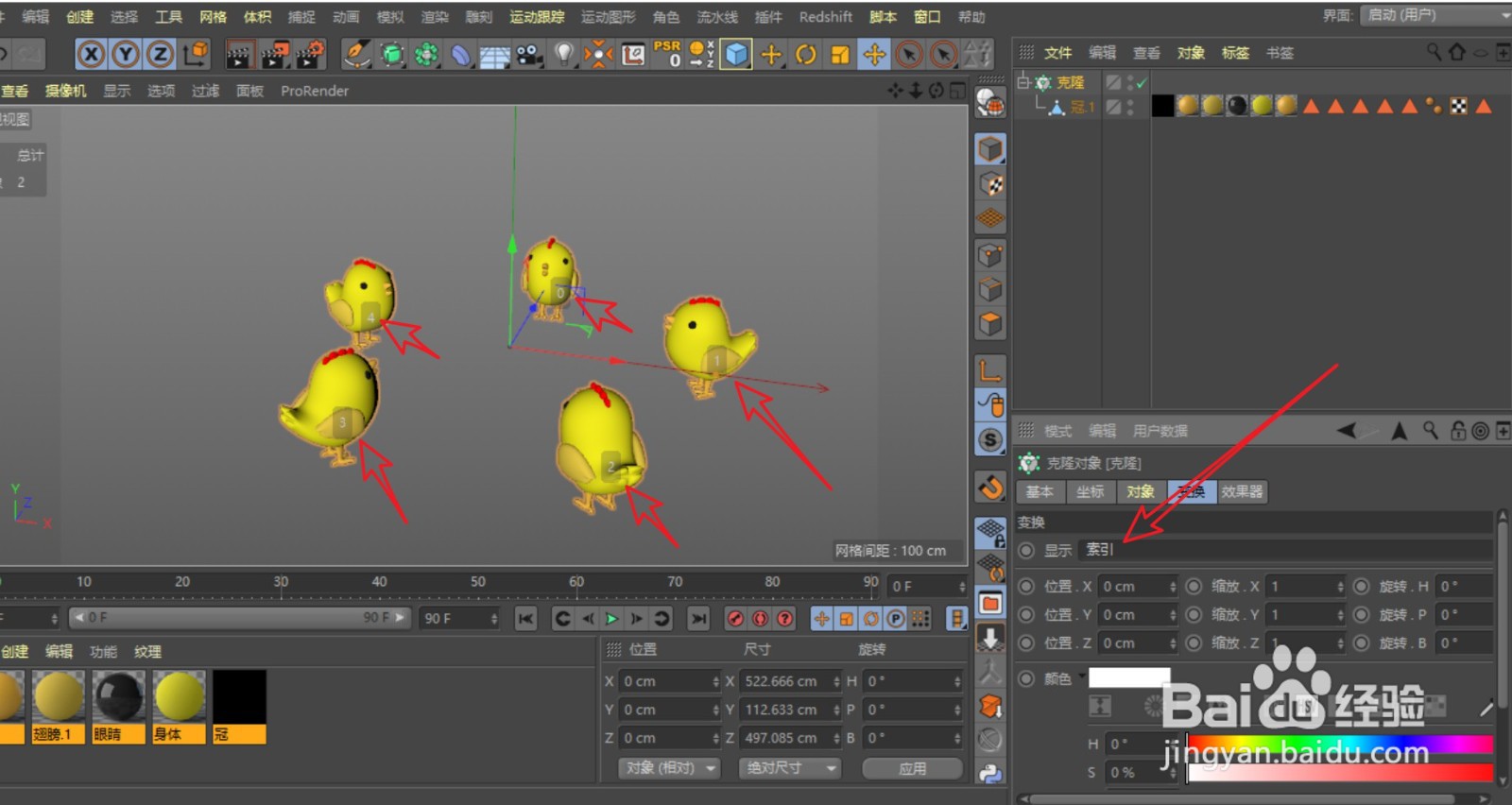The height and width of the screenshot is (805, 1512).
Task: Open the Redshift menu
Action: click(825, 17)
